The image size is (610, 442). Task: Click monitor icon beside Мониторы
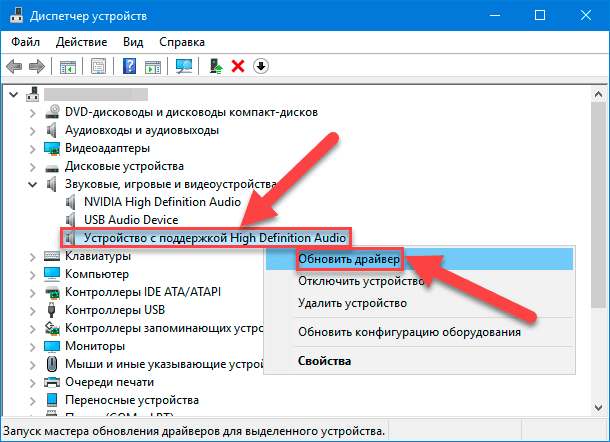pos(52,346)
